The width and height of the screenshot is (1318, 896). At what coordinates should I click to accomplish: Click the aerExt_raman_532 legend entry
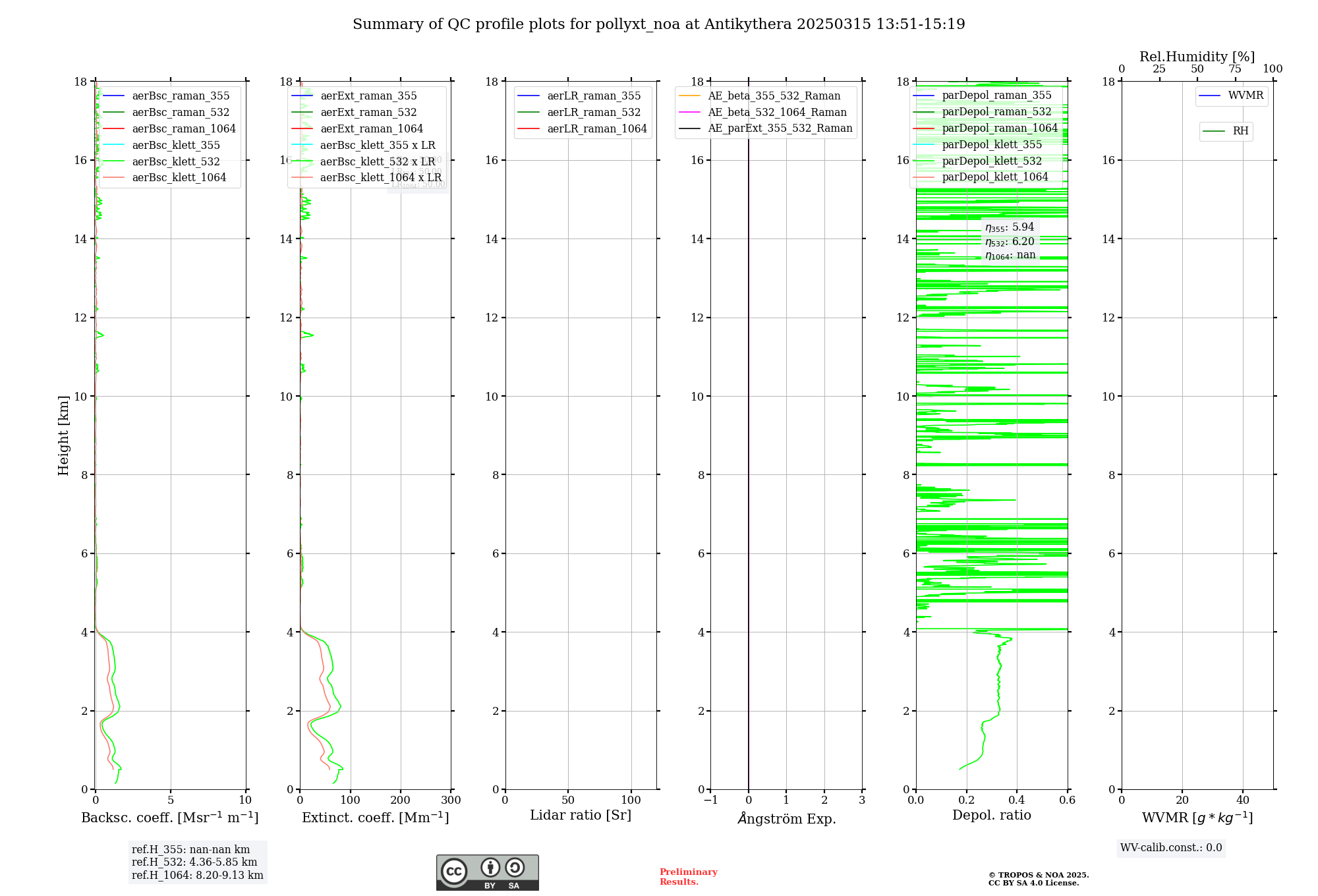354,112
